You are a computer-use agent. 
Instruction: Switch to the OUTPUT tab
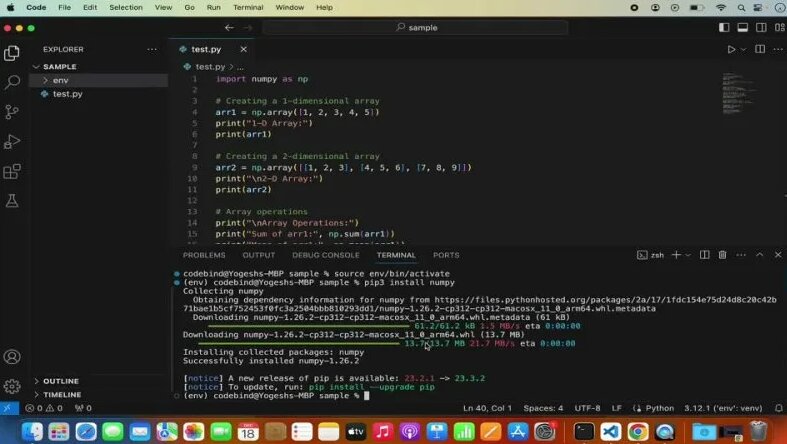(x=258, y=255)
